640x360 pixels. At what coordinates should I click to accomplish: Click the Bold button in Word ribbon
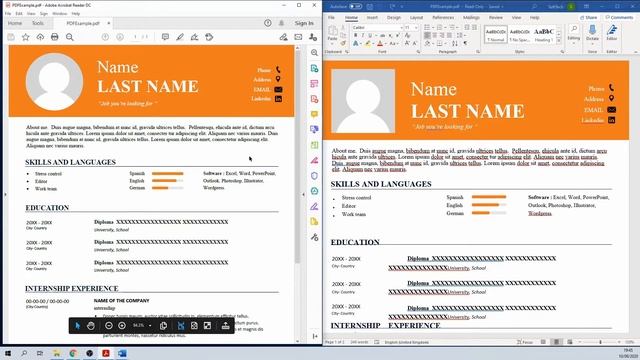355,36
